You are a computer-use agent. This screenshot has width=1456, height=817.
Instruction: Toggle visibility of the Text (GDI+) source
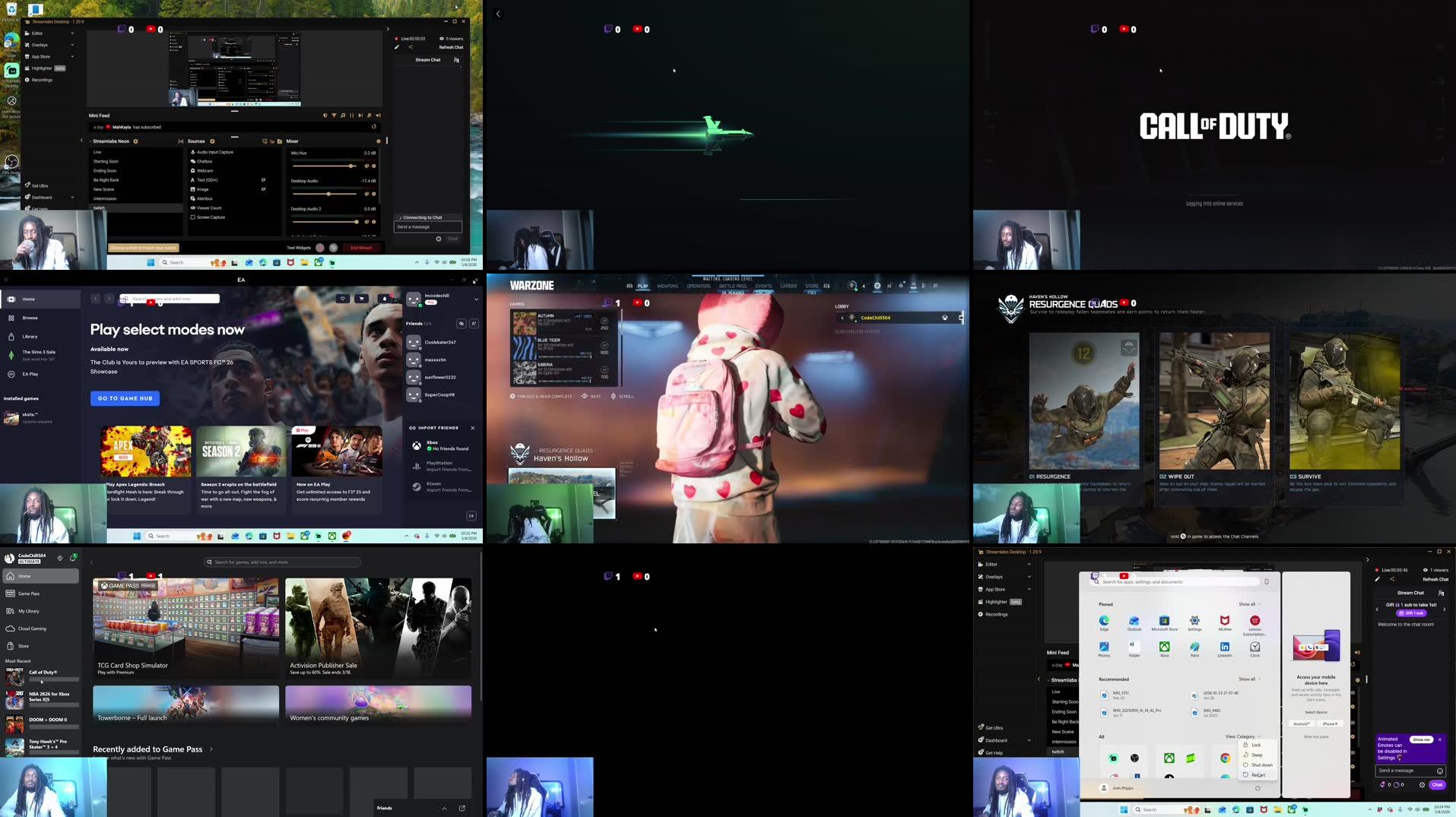coord(263,179)
